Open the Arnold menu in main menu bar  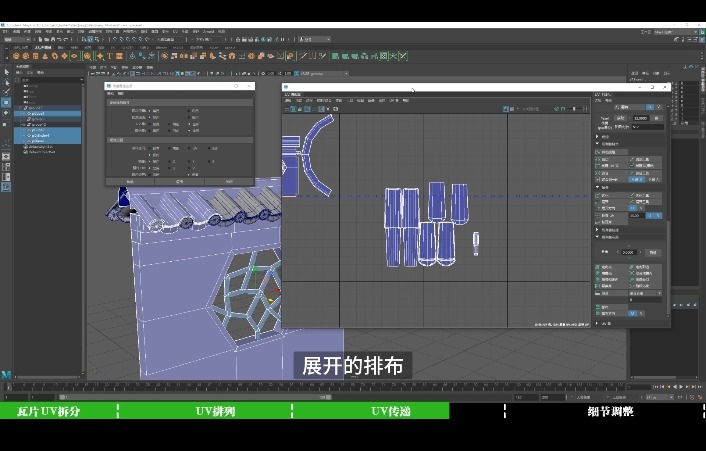click(208, 32)
